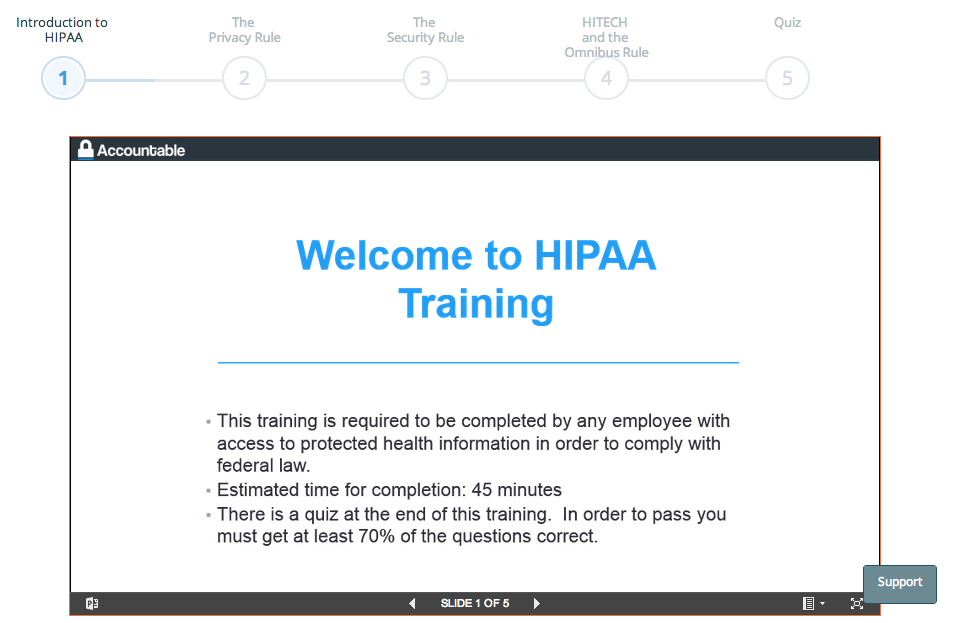
Task: Go to step 5 circle
Action: pos(787,78)
